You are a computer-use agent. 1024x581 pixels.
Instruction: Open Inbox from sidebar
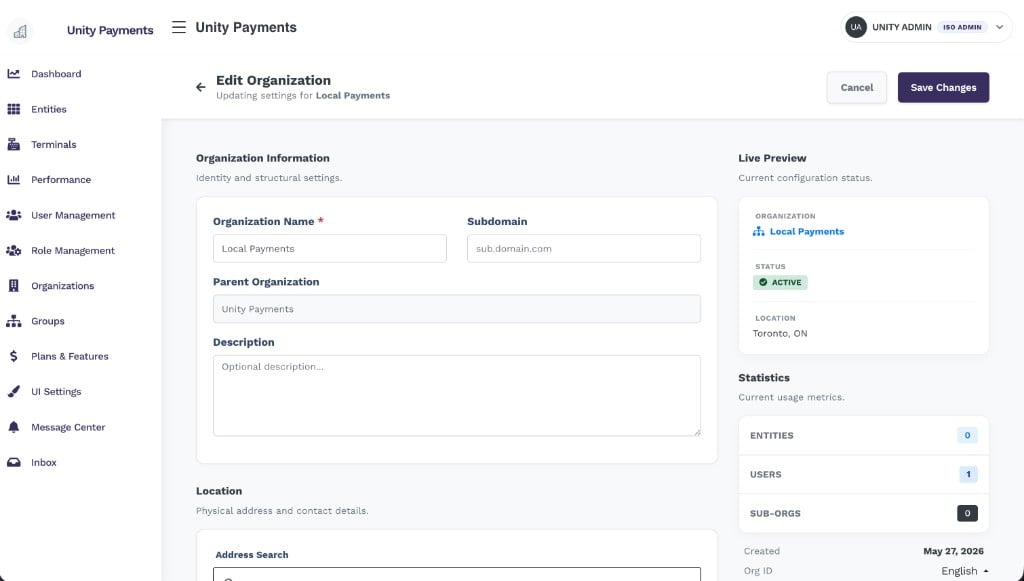coord(44,462)
